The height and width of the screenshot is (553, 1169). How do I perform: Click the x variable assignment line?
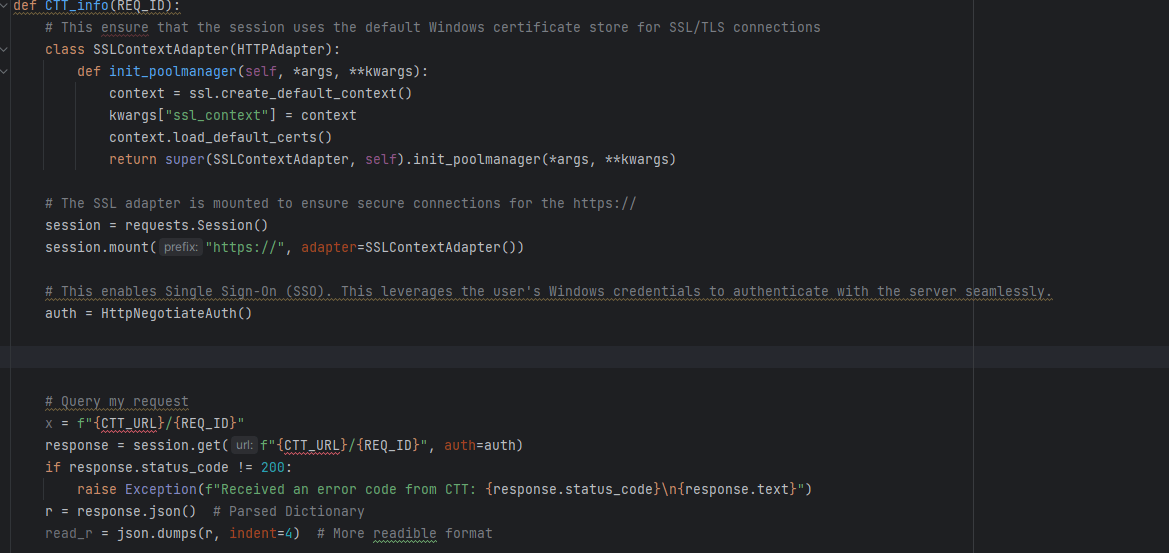pyautogui.click(x=145, y=423)
